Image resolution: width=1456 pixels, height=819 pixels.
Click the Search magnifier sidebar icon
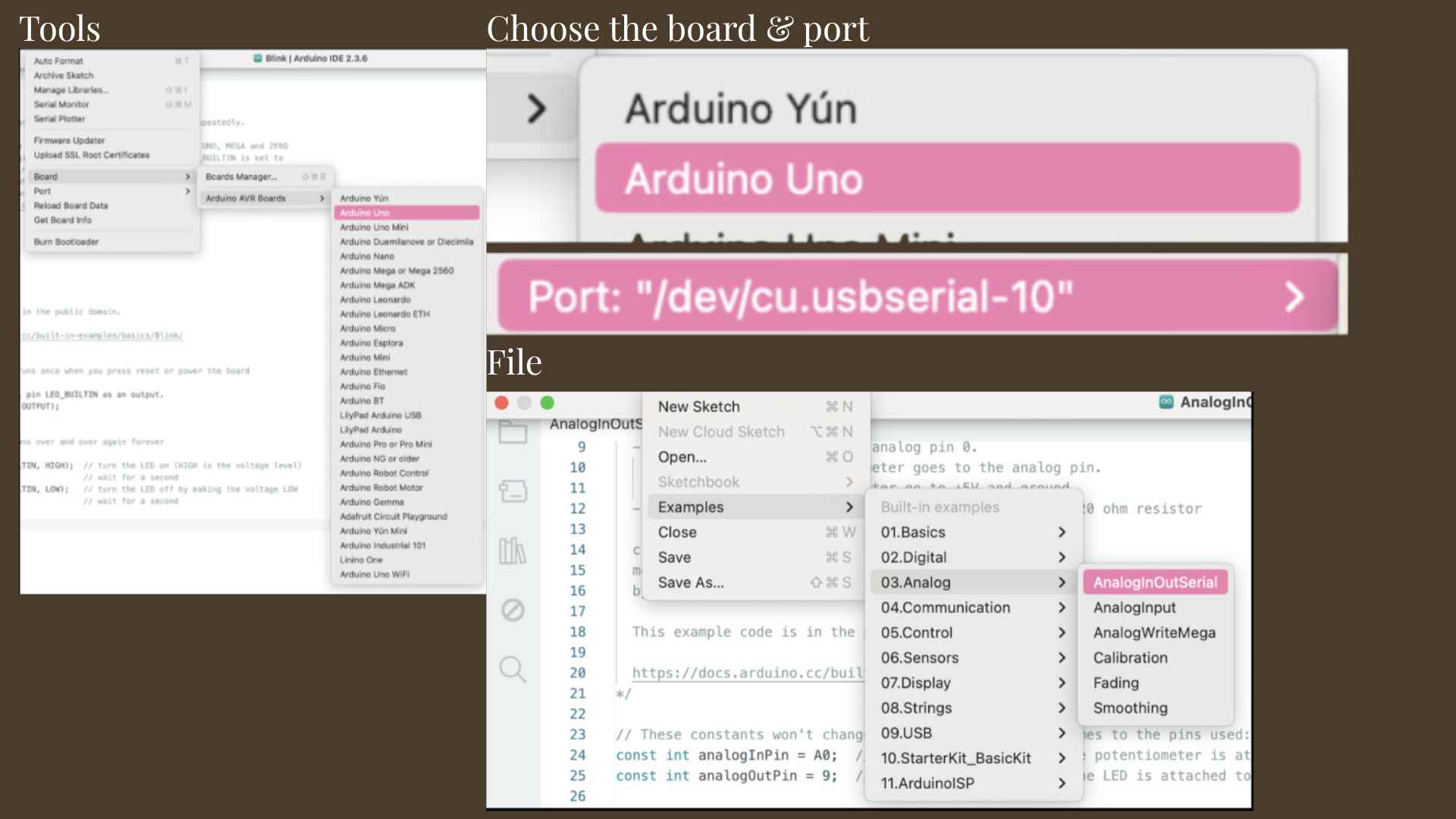[513, 669]
